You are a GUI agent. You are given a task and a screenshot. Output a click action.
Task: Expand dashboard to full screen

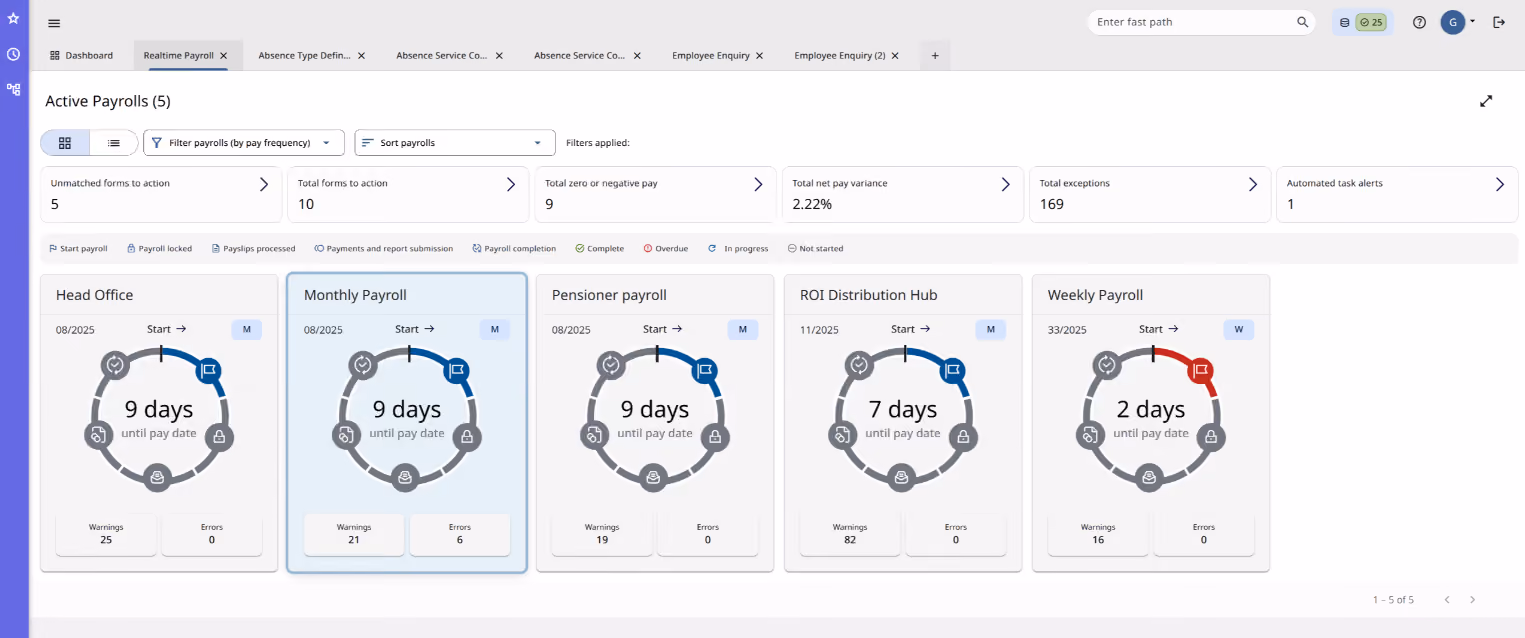tap(1486, 101)
